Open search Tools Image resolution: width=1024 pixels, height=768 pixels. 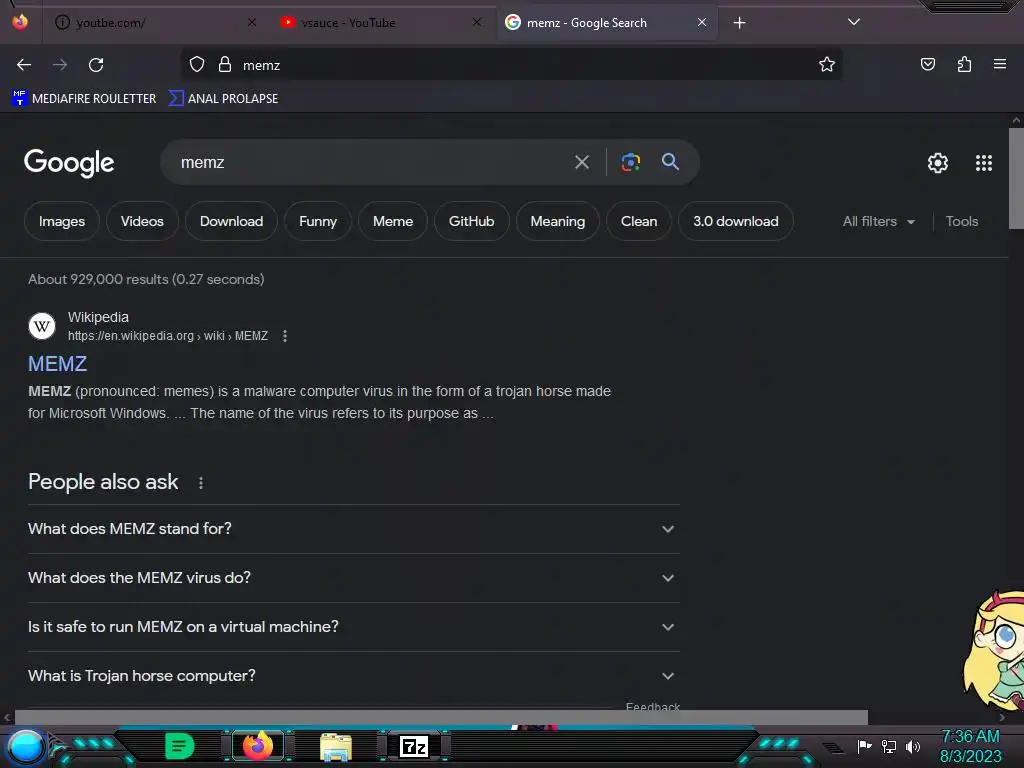point(962,221)
